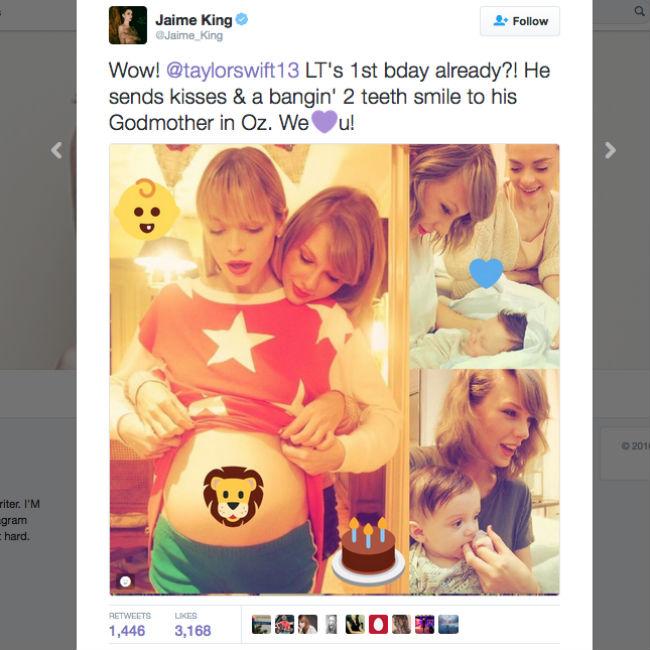
Task: Click the Jaime King display name
Action: 194,19
